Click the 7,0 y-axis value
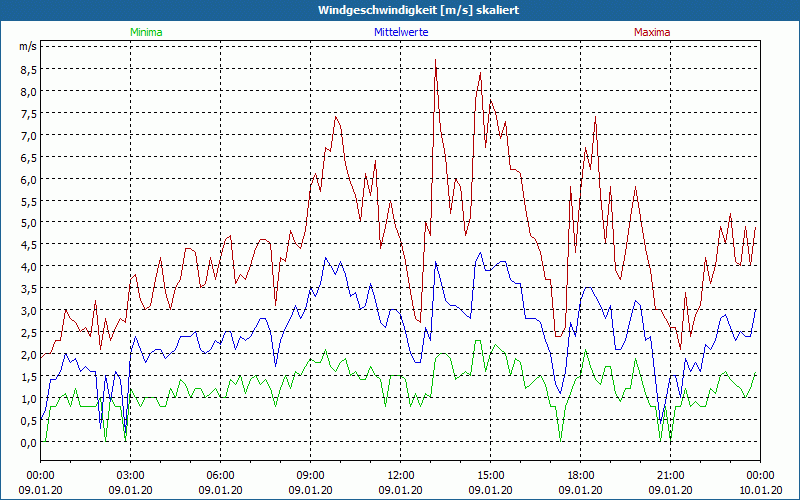The width and height of the screenshot is (800, 500). pos(28,136)
